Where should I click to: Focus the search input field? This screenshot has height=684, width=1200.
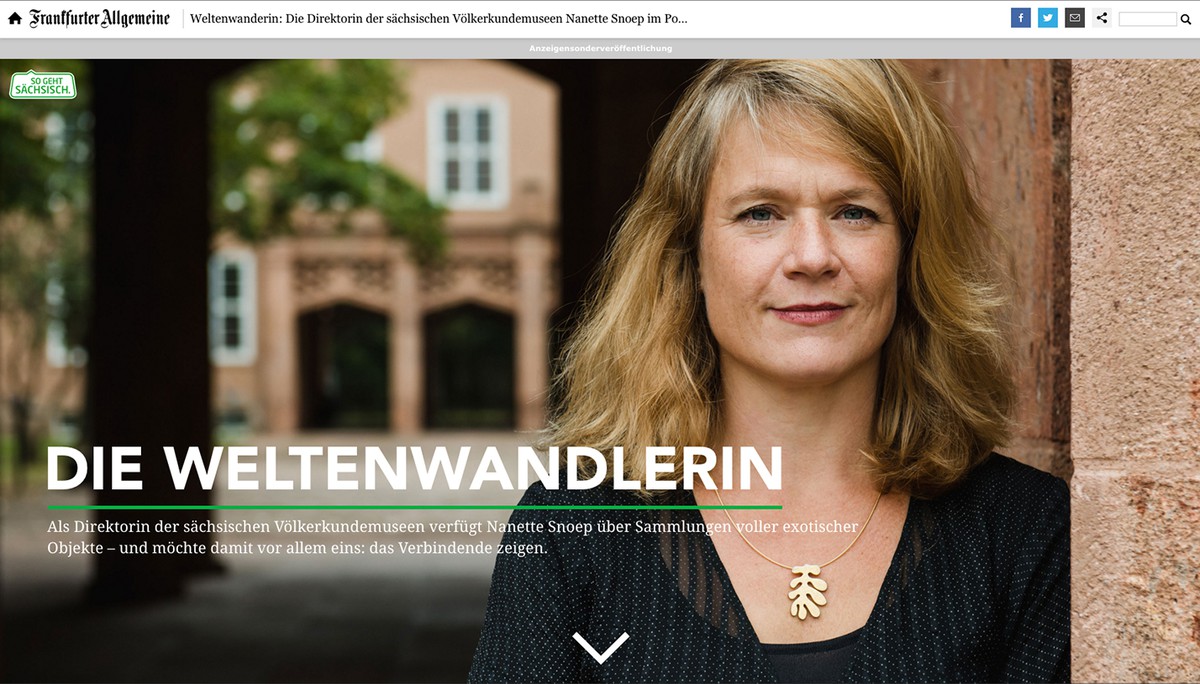1148,19
